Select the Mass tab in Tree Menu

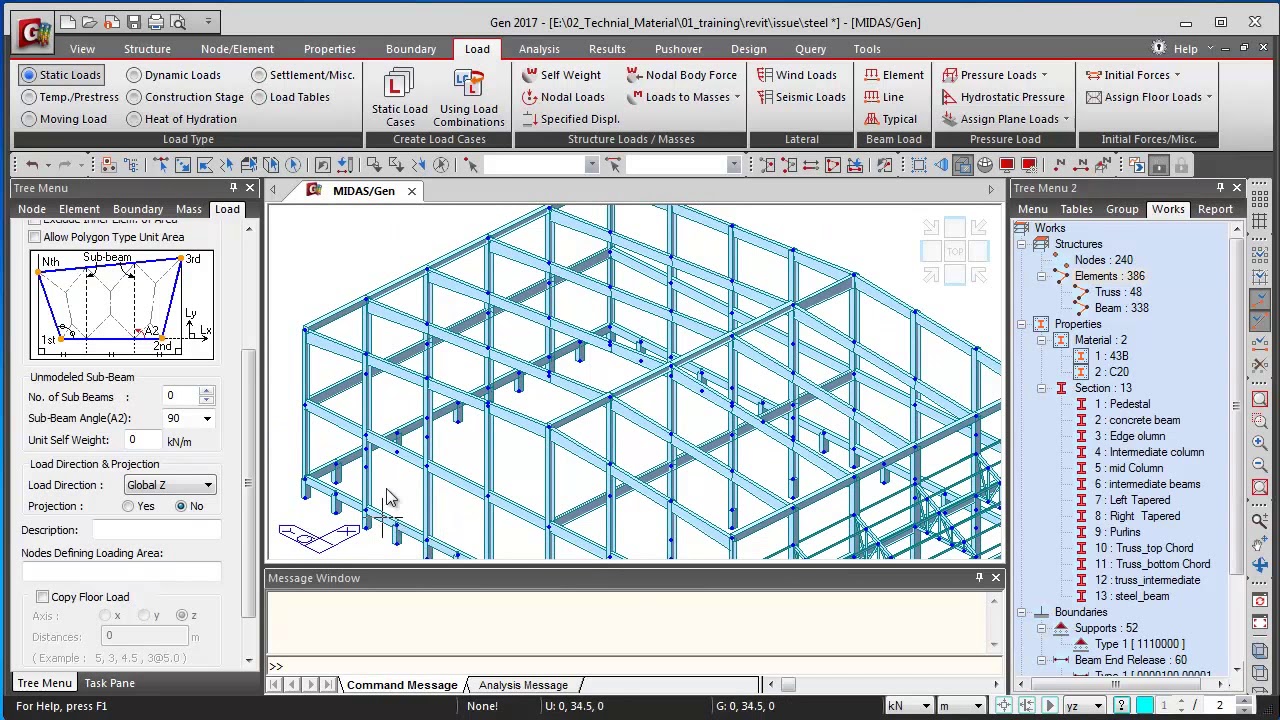pos(189,209)
